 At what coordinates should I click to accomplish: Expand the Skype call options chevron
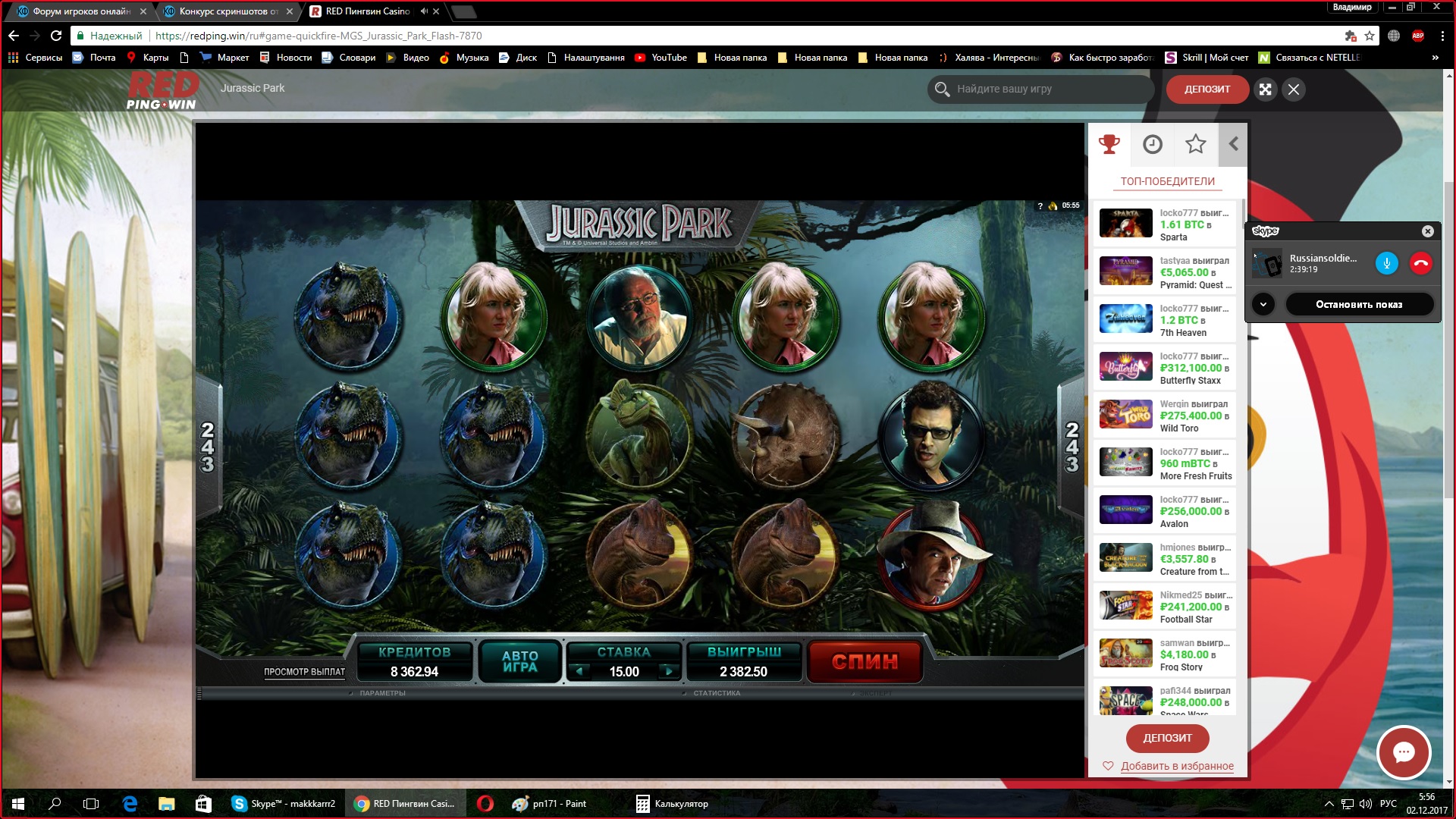click(1263, 304)
